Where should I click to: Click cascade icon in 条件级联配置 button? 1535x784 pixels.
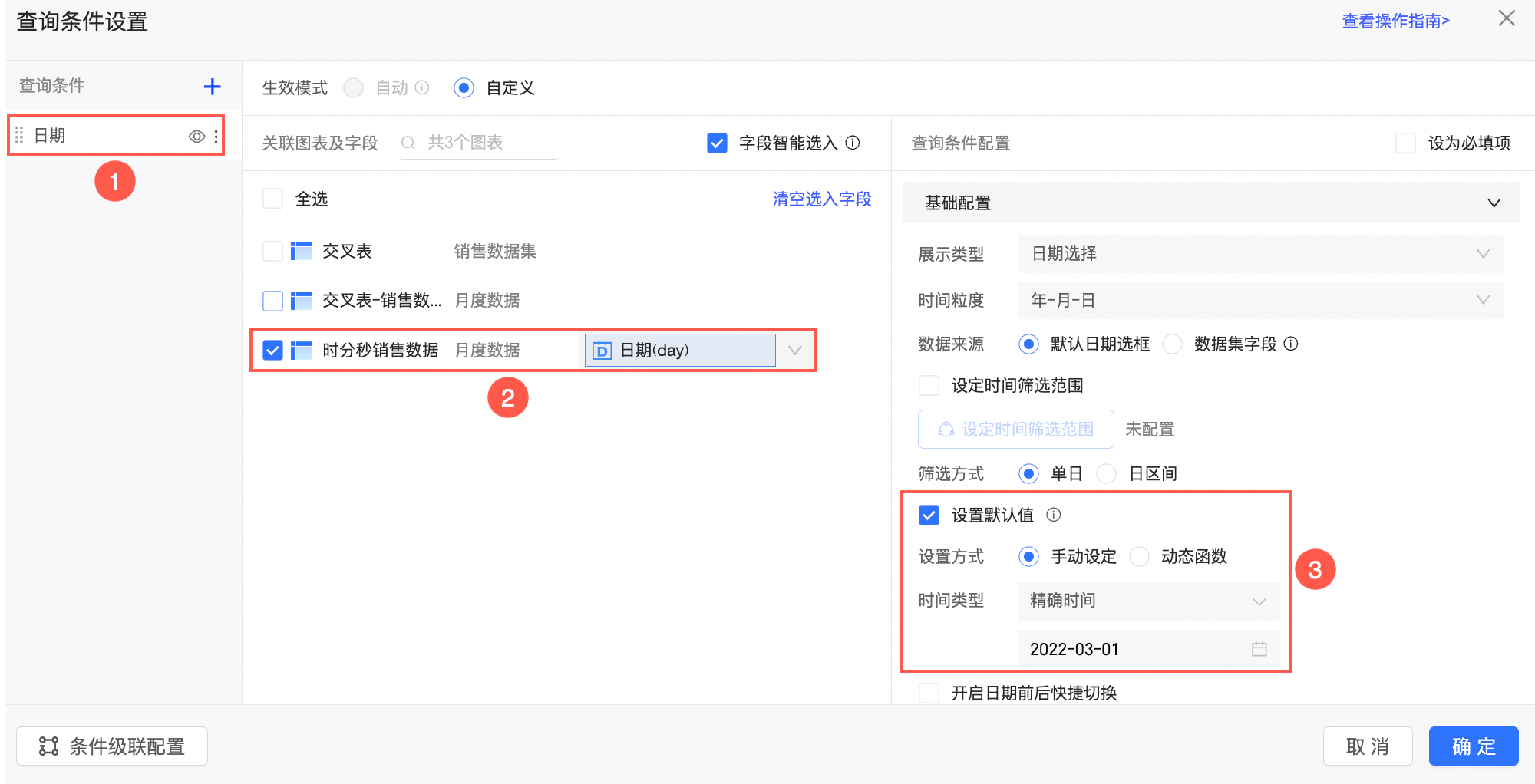49,746
